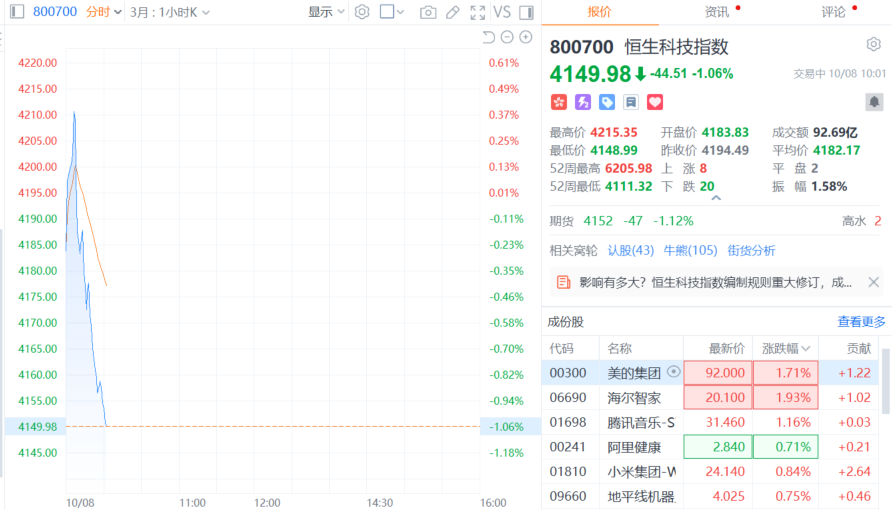Open the news document icon in banner
Screen dimensions: 892x510
click(x=563, y=282)
